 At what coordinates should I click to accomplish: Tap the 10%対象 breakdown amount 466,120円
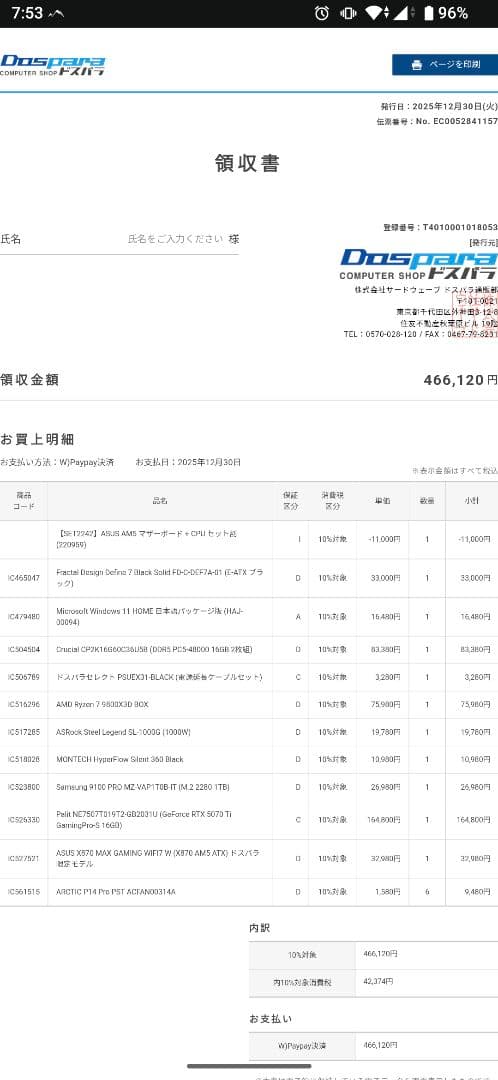tap(380, 955)
